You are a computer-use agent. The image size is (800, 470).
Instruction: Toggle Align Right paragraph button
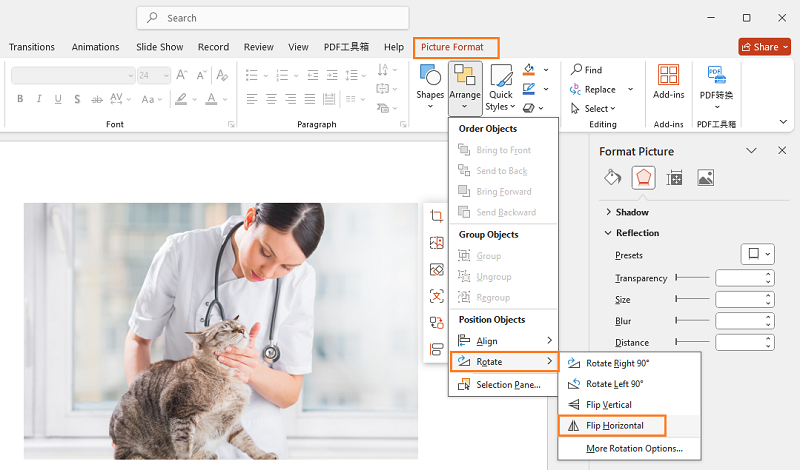290,99
